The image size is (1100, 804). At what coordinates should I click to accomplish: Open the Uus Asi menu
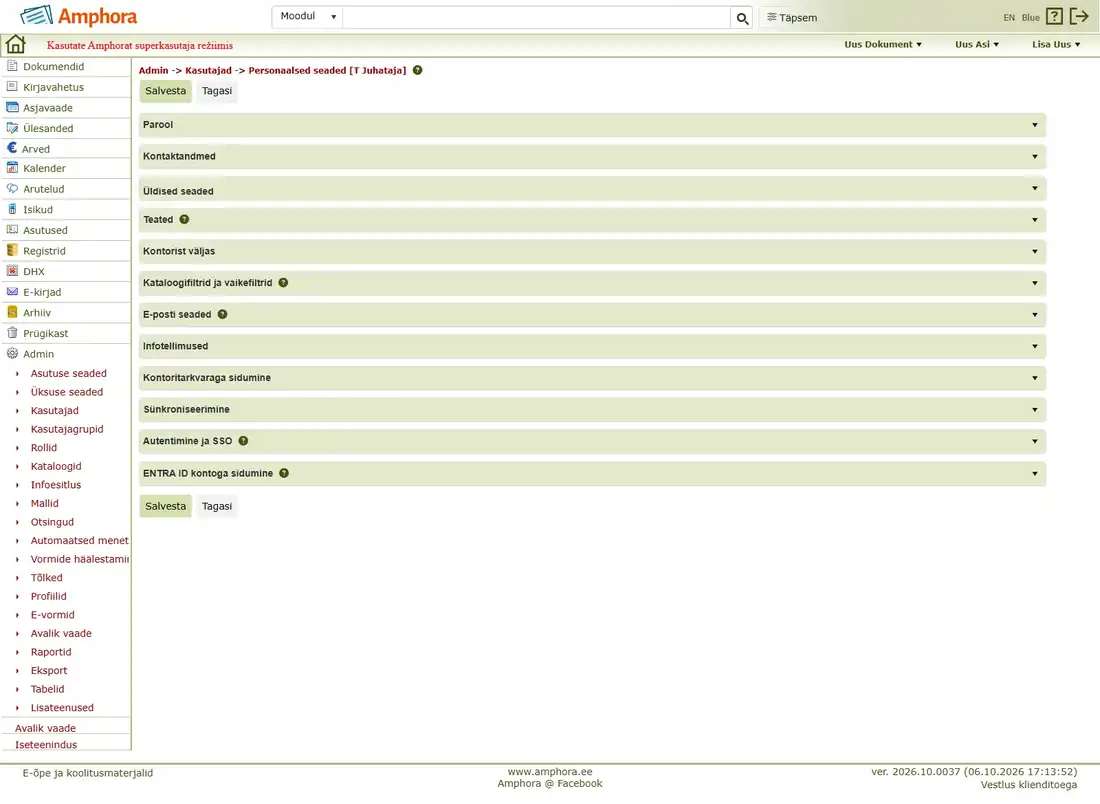click(x=977, y=44)
